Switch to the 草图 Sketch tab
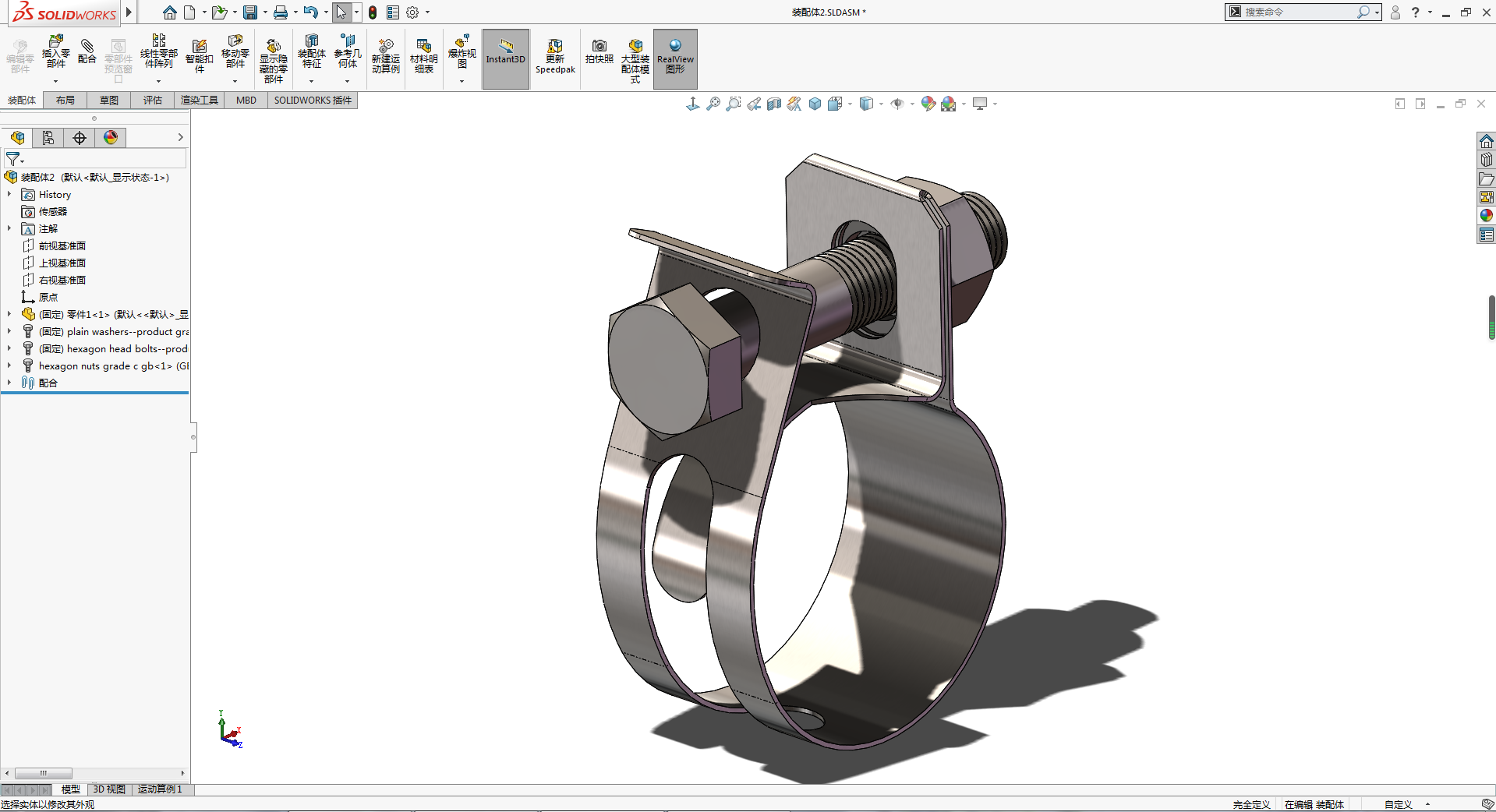The image size is (1496, 812). point(109,100)
